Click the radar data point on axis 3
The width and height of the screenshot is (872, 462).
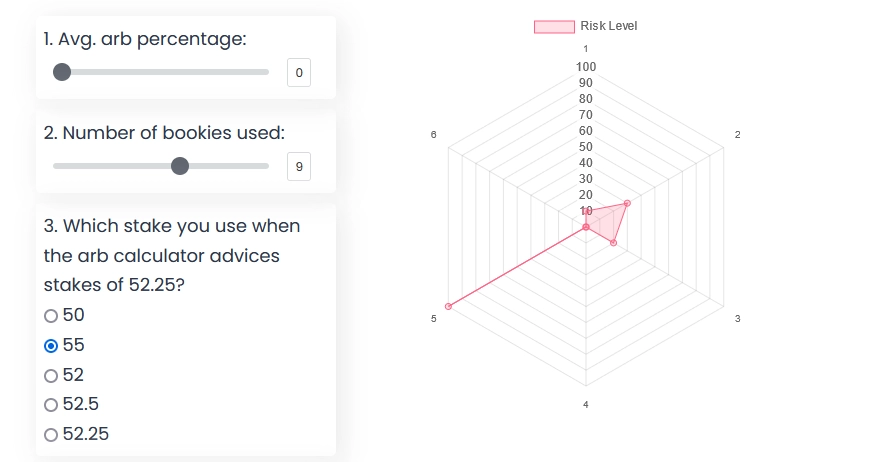pos(613,243)
